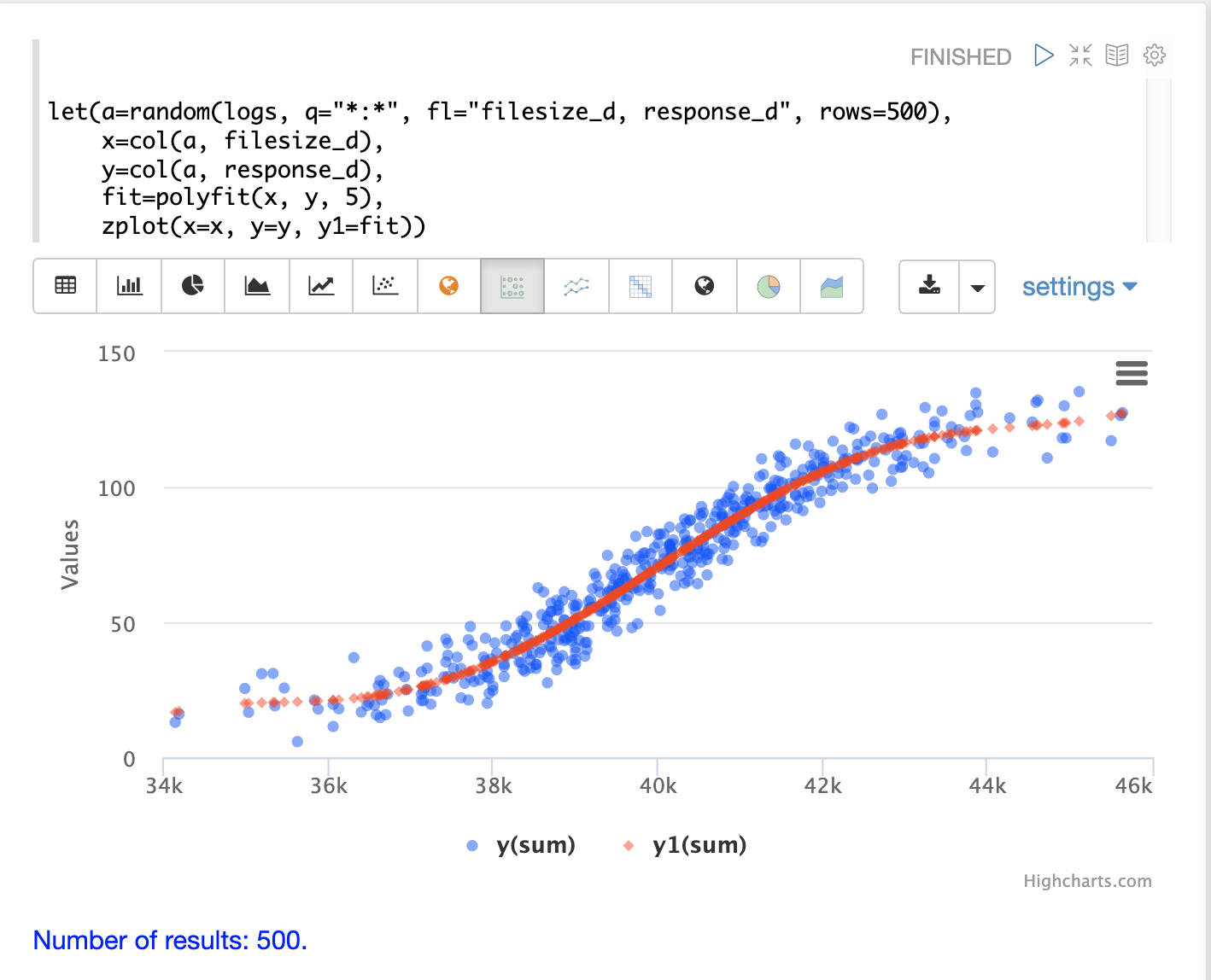The height and width of the screenshot is (980, 1211).
Task: Switch to table view
Action: click(66, 286)
